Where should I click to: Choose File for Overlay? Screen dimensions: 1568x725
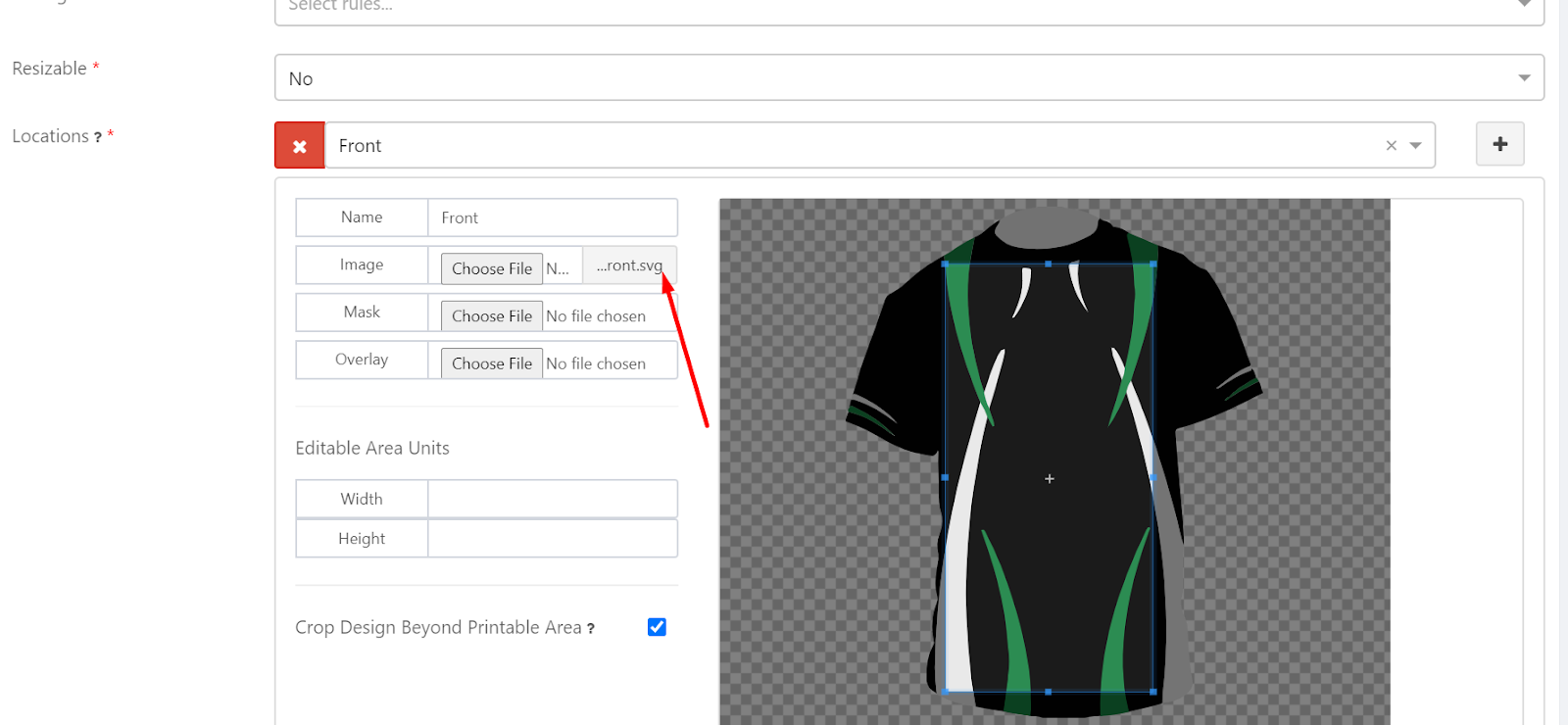click(492, 363)
